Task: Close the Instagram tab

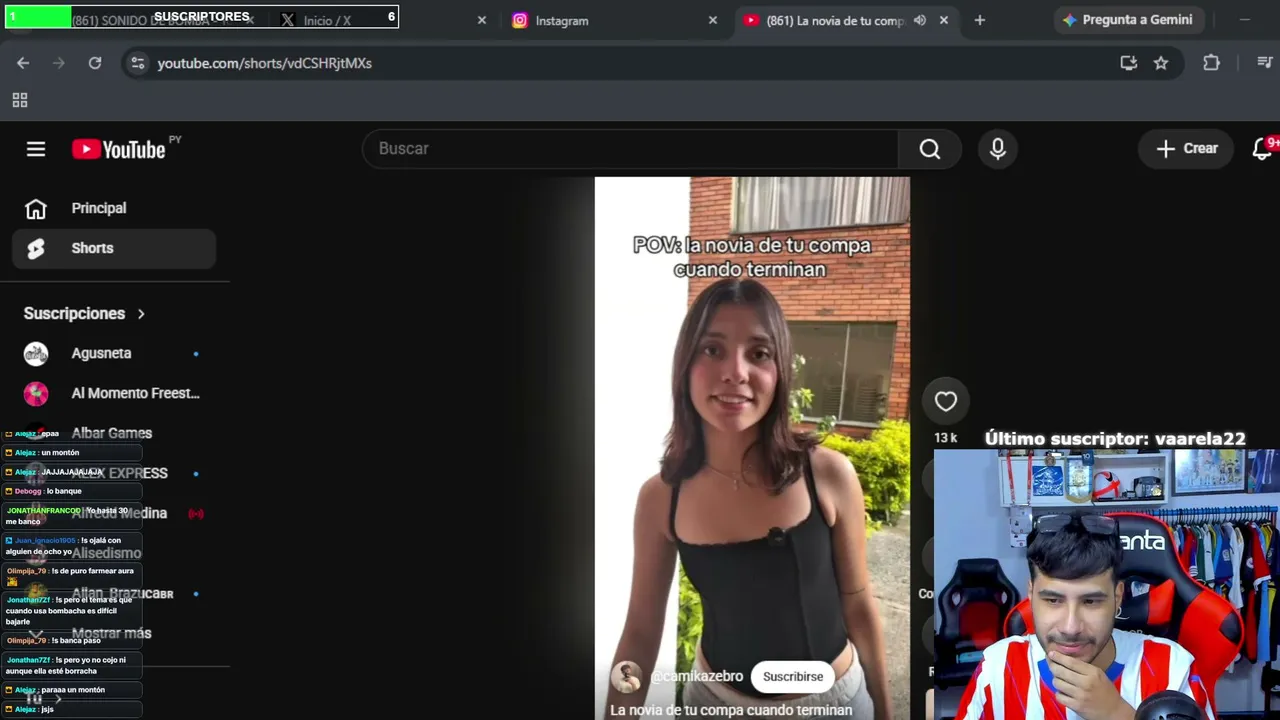Action: pos(713,20)
